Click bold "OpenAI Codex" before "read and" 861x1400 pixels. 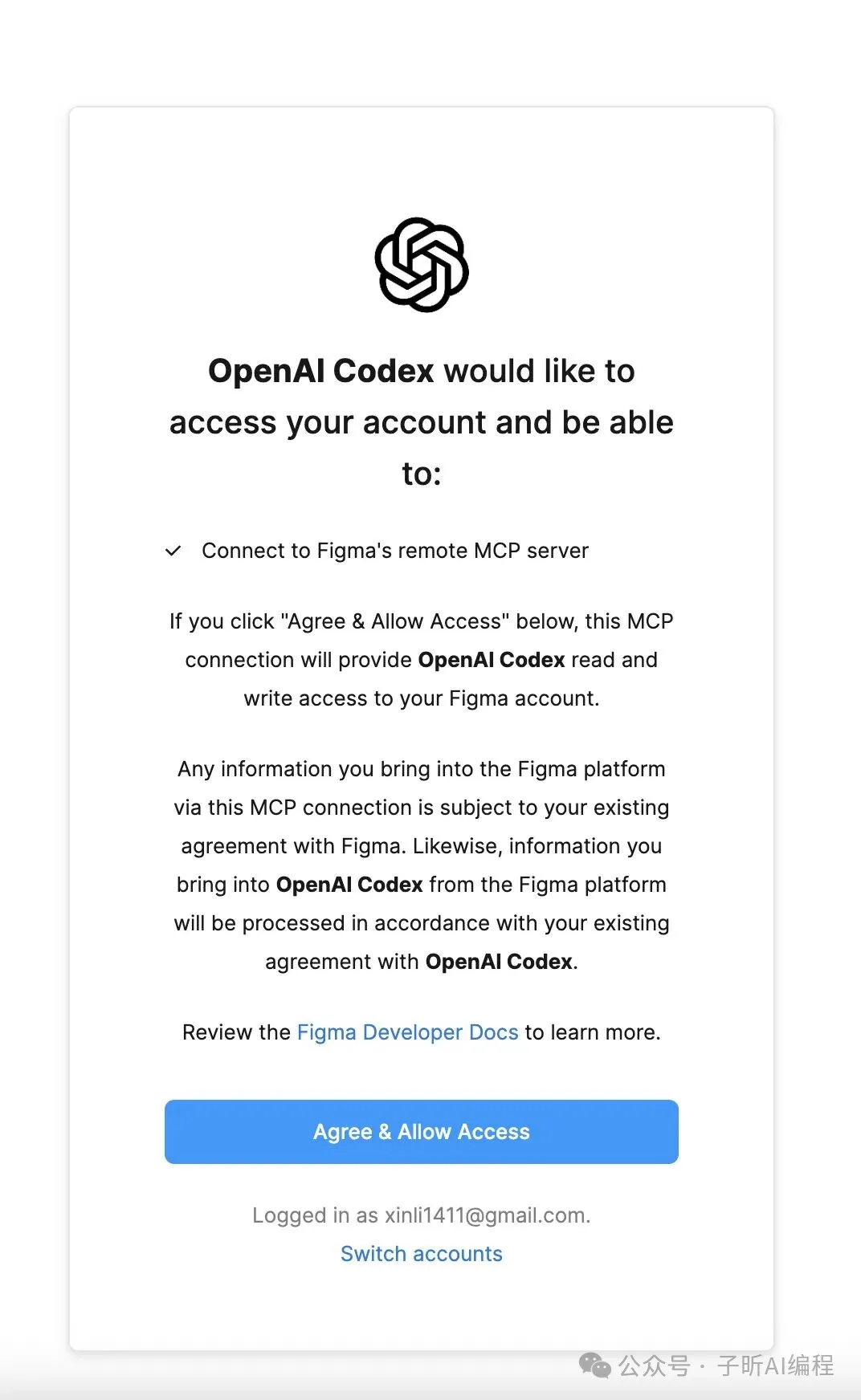tap(492, 660)
